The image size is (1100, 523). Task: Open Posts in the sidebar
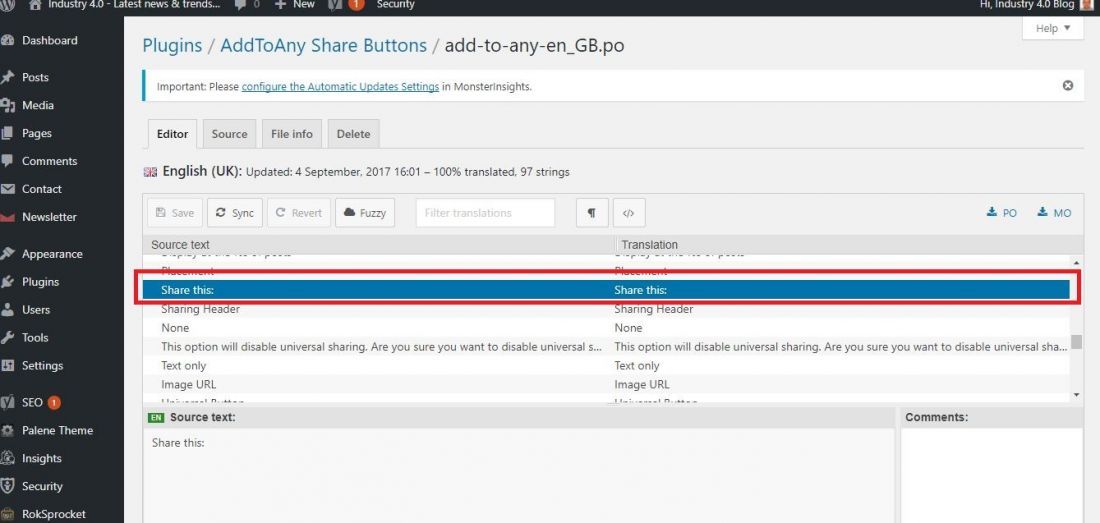(x=35, y=77)
